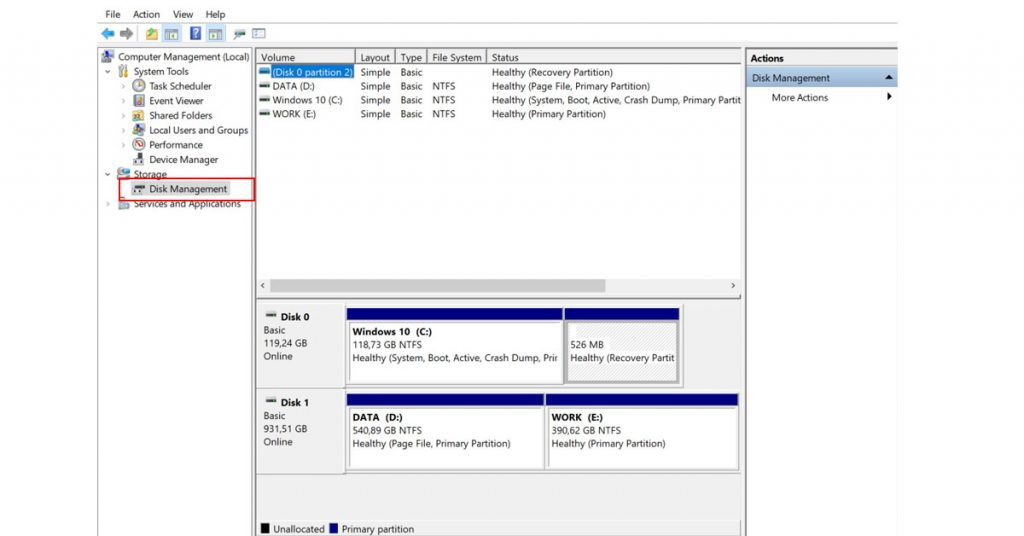Screen dimensions: 1024x536
Task: Click the Disk Management drive icon in the tree
Action: point(138,189)
